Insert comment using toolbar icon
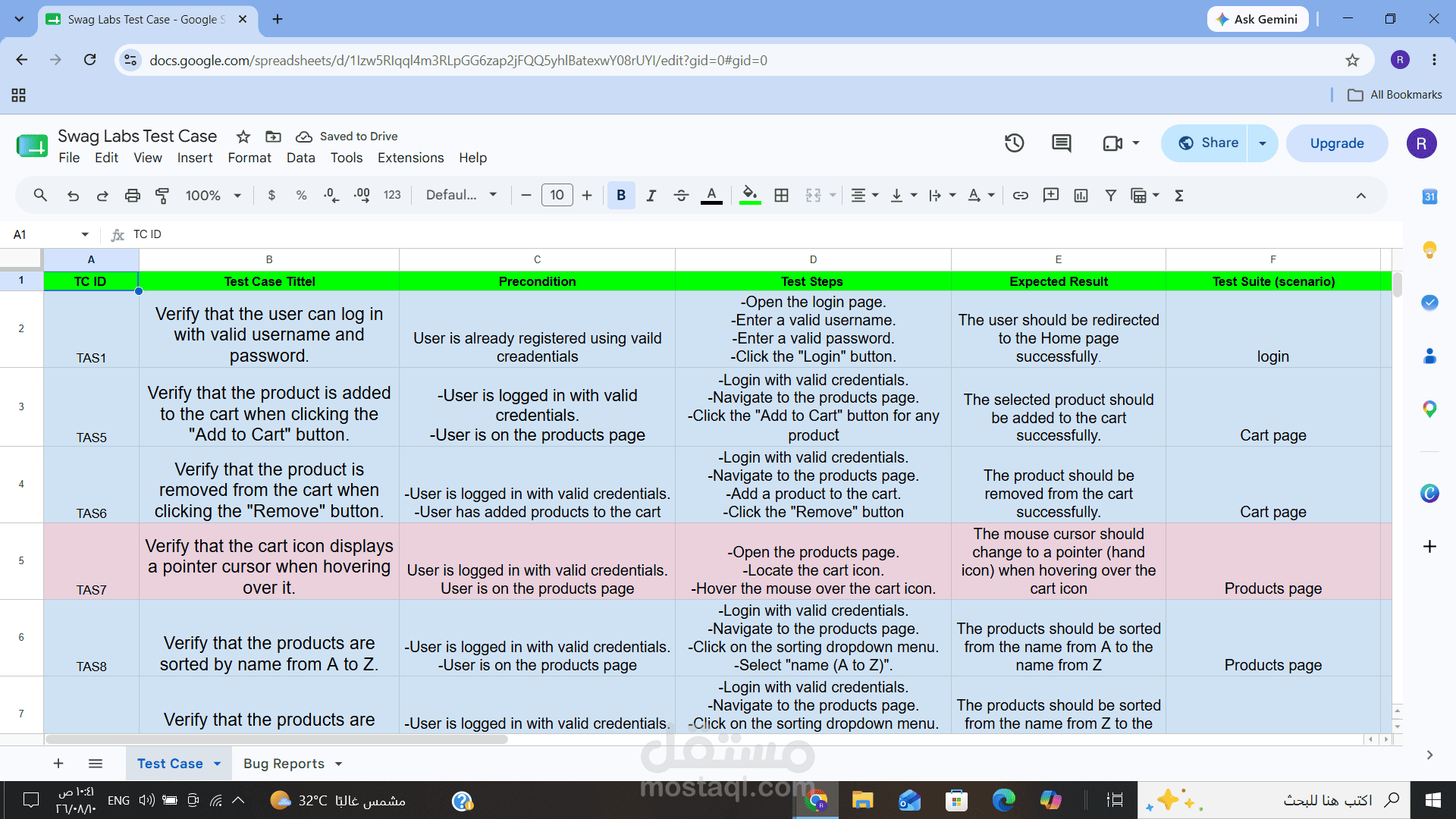 [1051, 196]
